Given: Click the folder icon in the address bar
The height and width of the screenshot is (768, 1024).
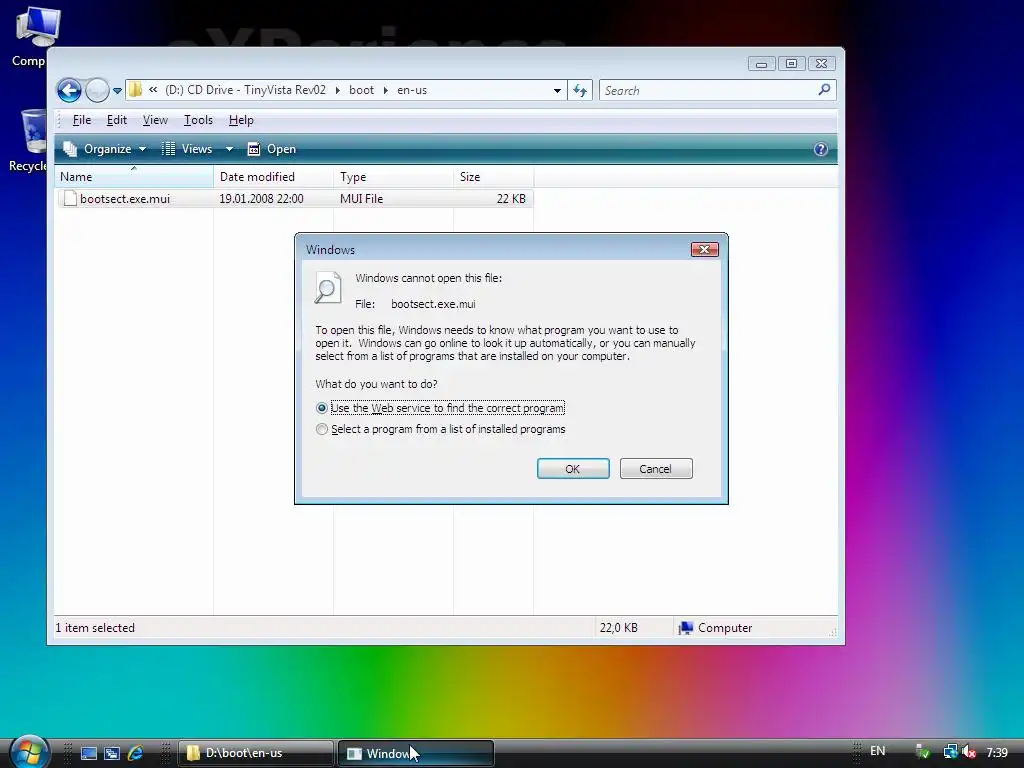Looking at the screenshot, I should point(135,90).
